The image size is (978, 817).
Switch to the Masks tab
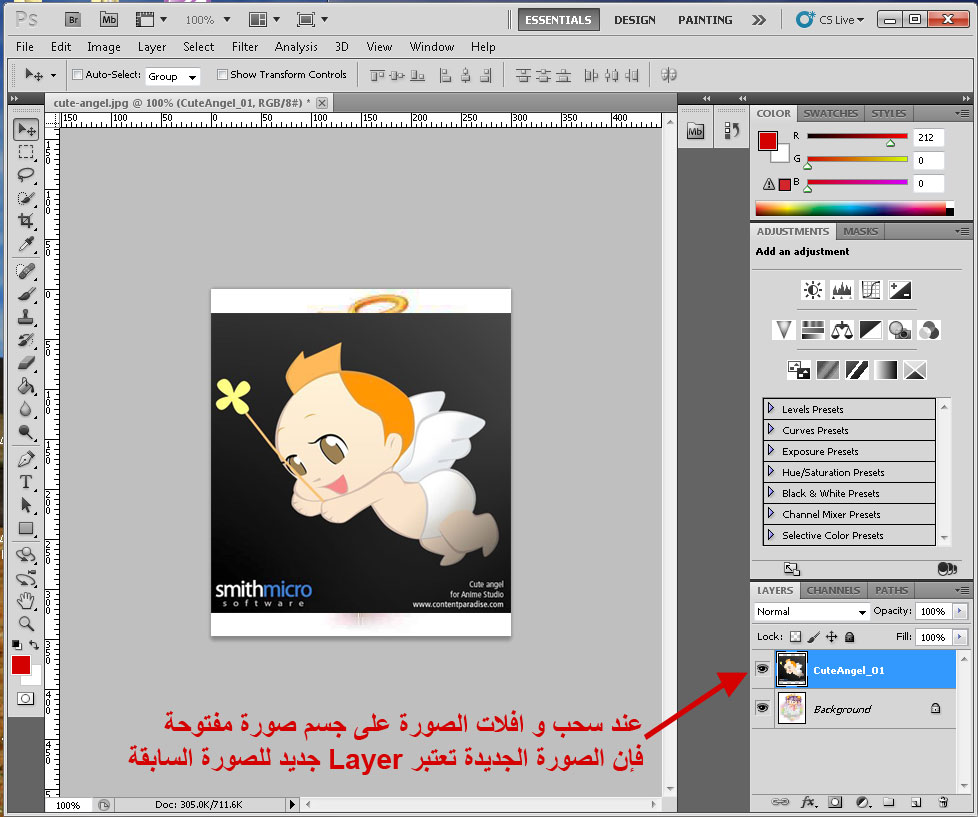point(860,231)
